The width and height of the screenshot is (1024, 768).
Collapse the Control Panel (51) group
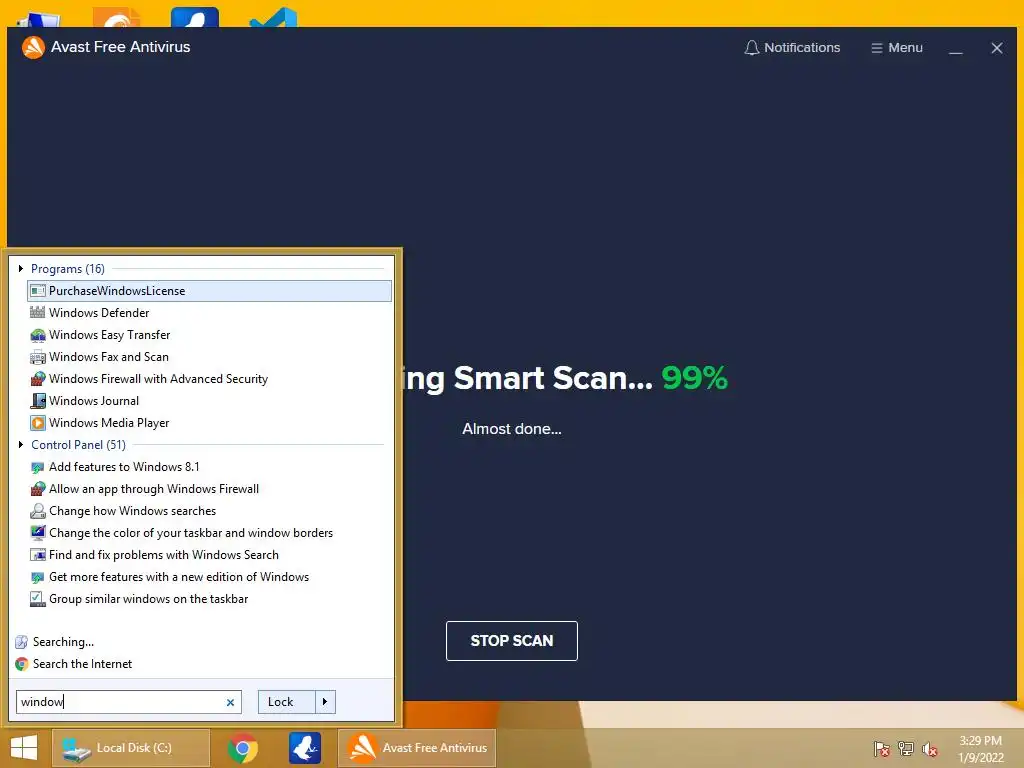21,445
